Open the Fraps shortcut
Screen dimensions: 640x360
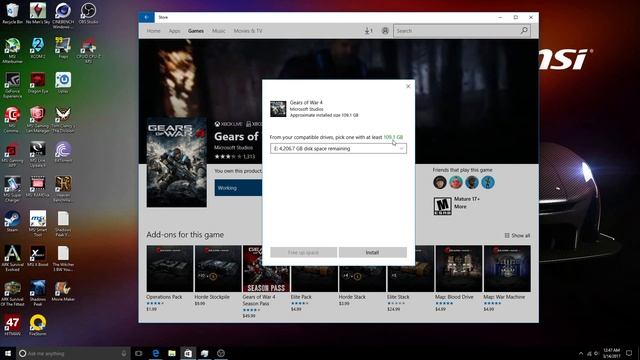click(63, 48)
